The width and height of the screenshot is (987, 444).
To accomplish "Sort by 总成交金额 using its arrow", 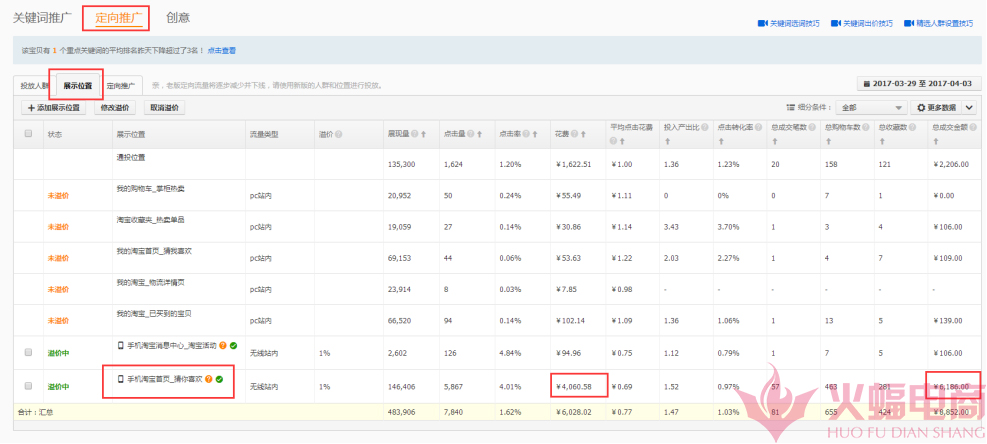I will point(935,141).
